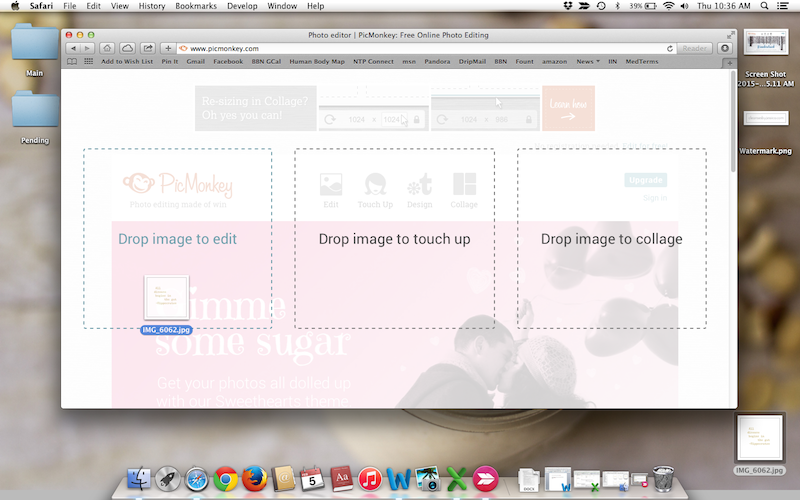Open the amazon bookmark
The width and height of the screenshot is (800, 500).
(554, 61)
